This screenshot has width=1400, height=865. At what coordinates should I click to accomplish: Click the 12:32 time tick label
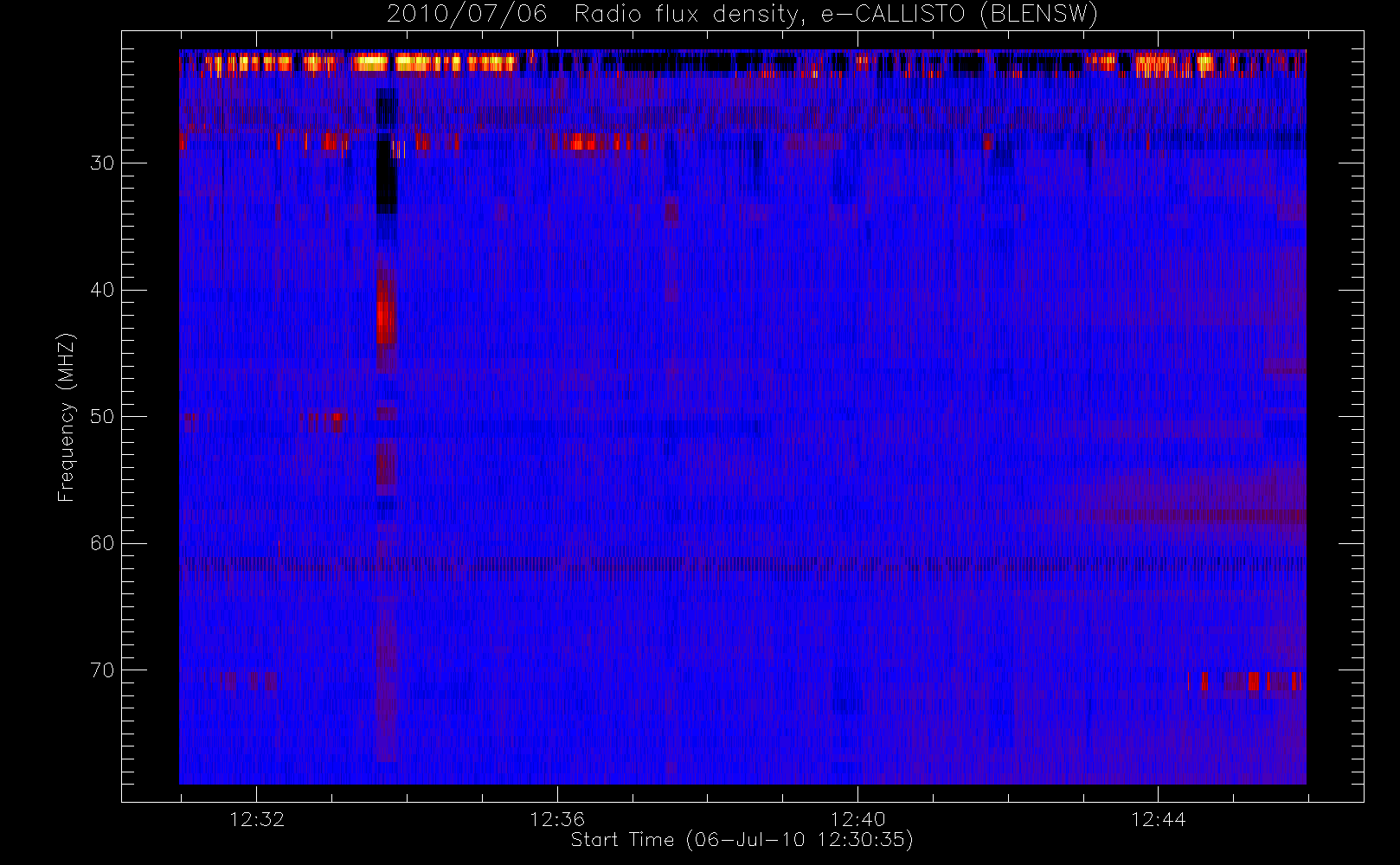pyautogui.click(x=257, y=819)
